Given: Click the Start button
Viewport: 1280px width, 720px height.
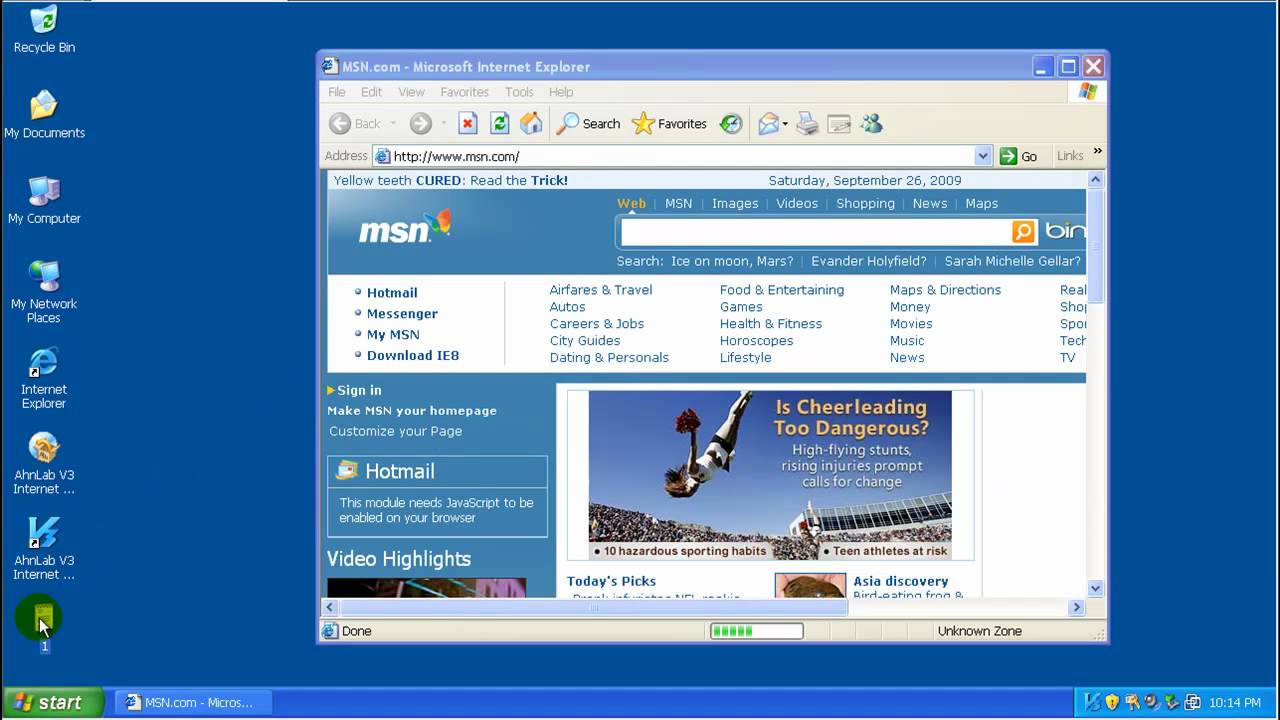Looking at the screenshot, I should 53,702.
